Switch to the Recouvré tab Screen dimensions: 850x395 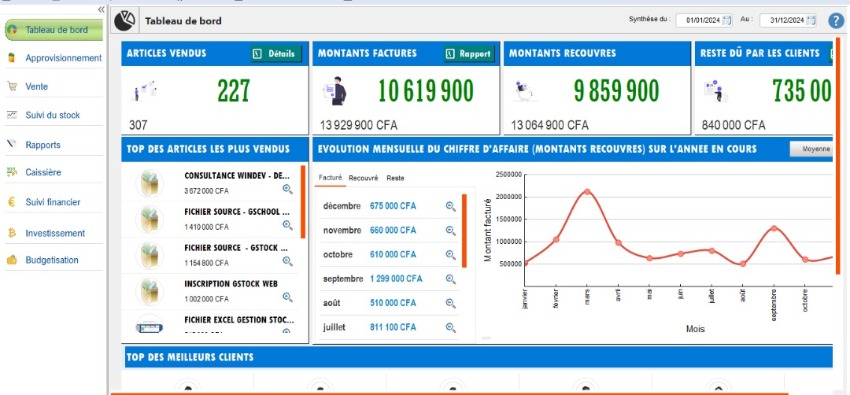click(363, 178)
